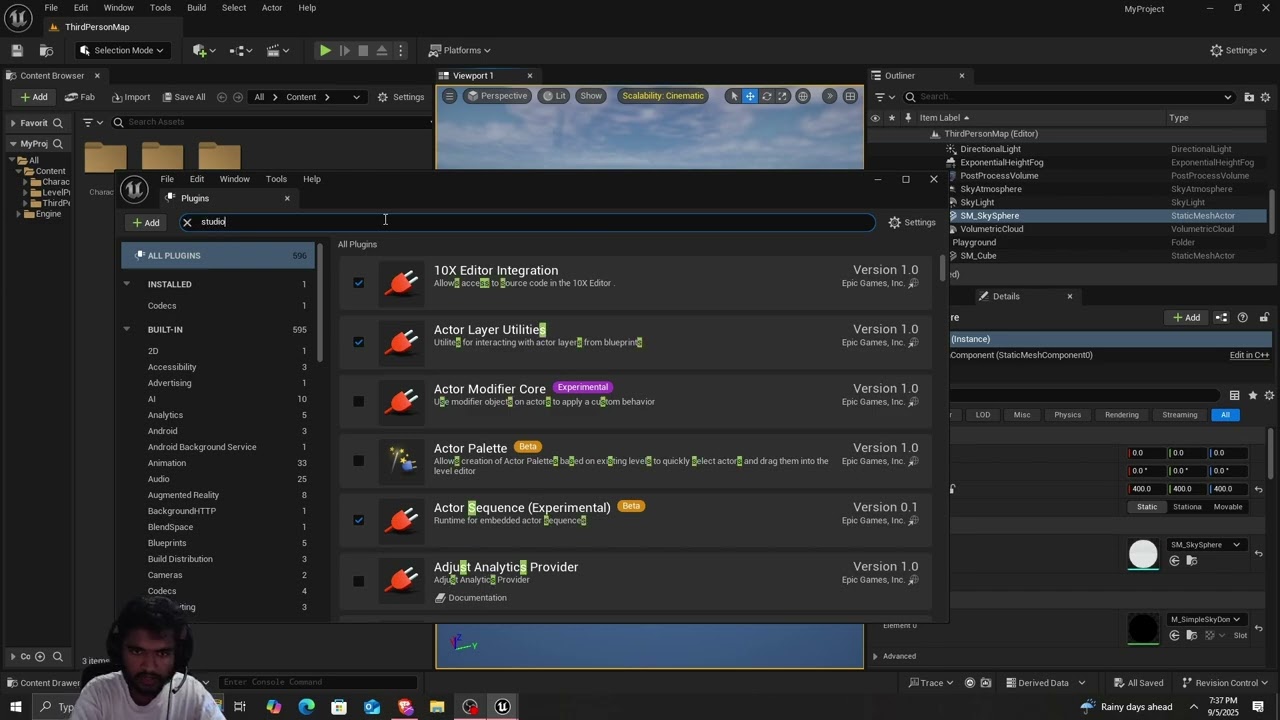Screen dimensions: 1280x720
Task: Click the Play in editor button
Action: coord(325,50)
